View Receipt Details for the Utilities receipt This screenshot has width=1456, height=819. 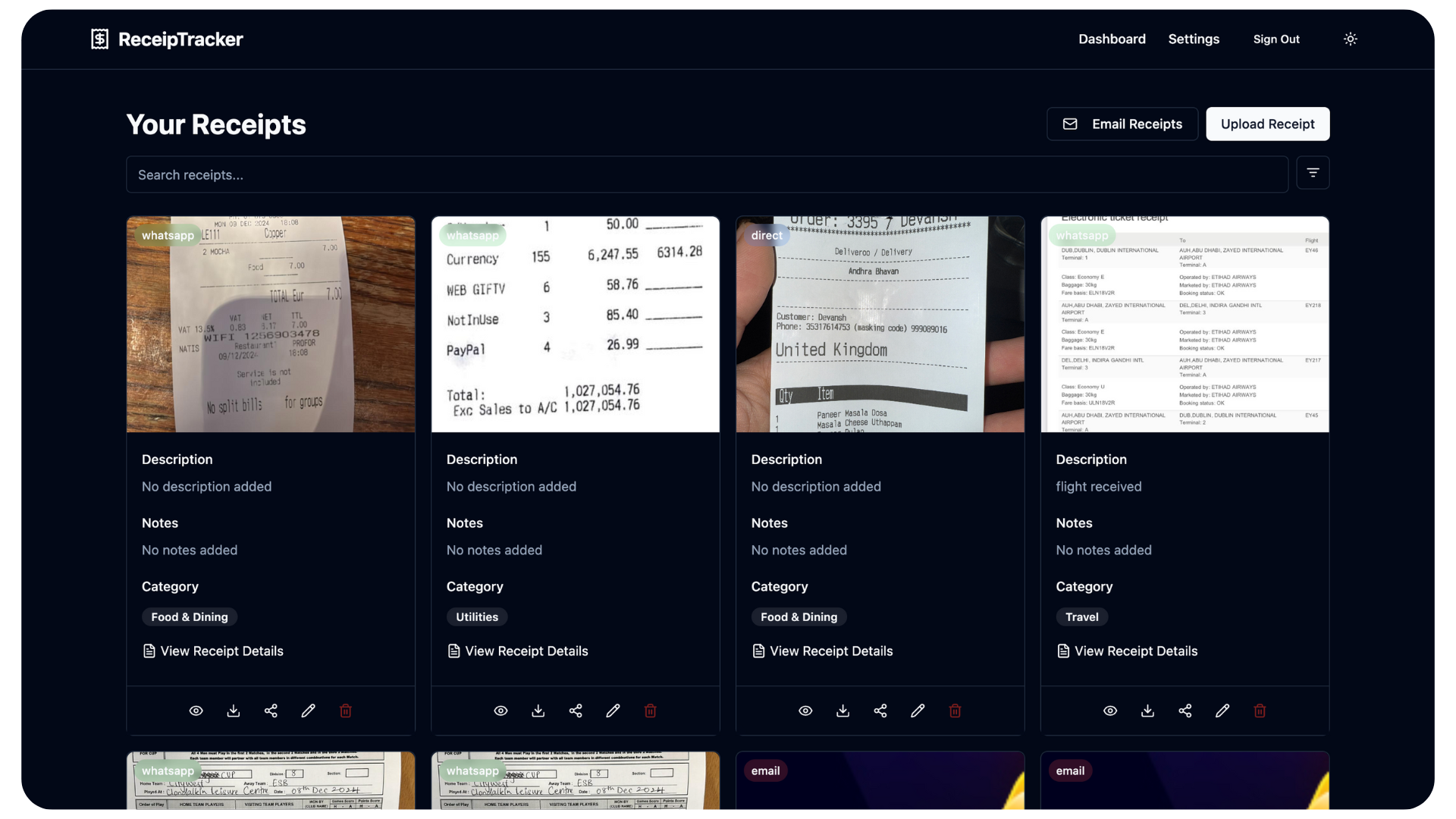(517, 651)
